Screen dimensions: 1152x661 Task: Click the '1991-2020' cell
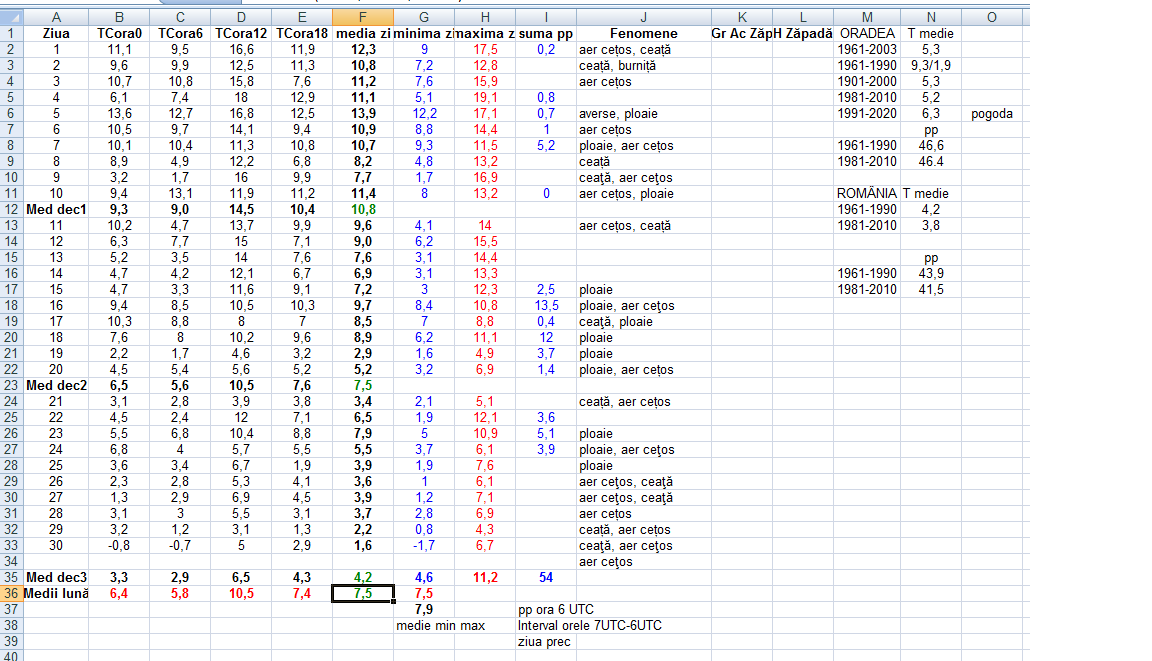867,114
